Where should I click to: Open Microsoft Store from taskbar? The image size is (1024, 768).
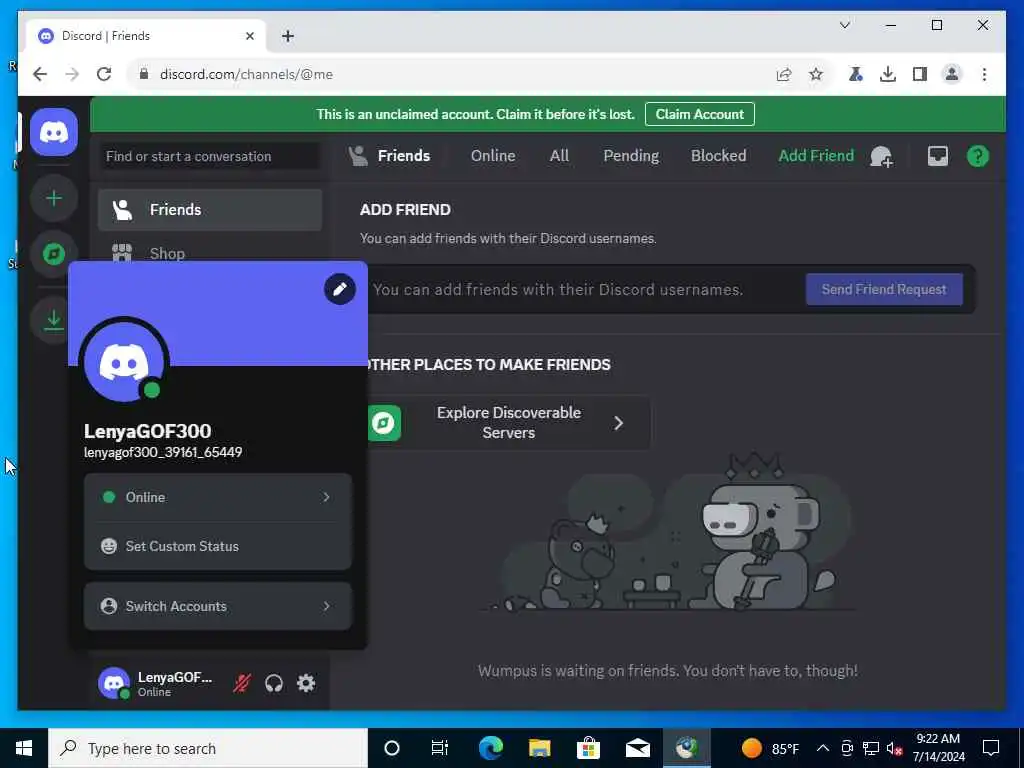coord(588,748)
